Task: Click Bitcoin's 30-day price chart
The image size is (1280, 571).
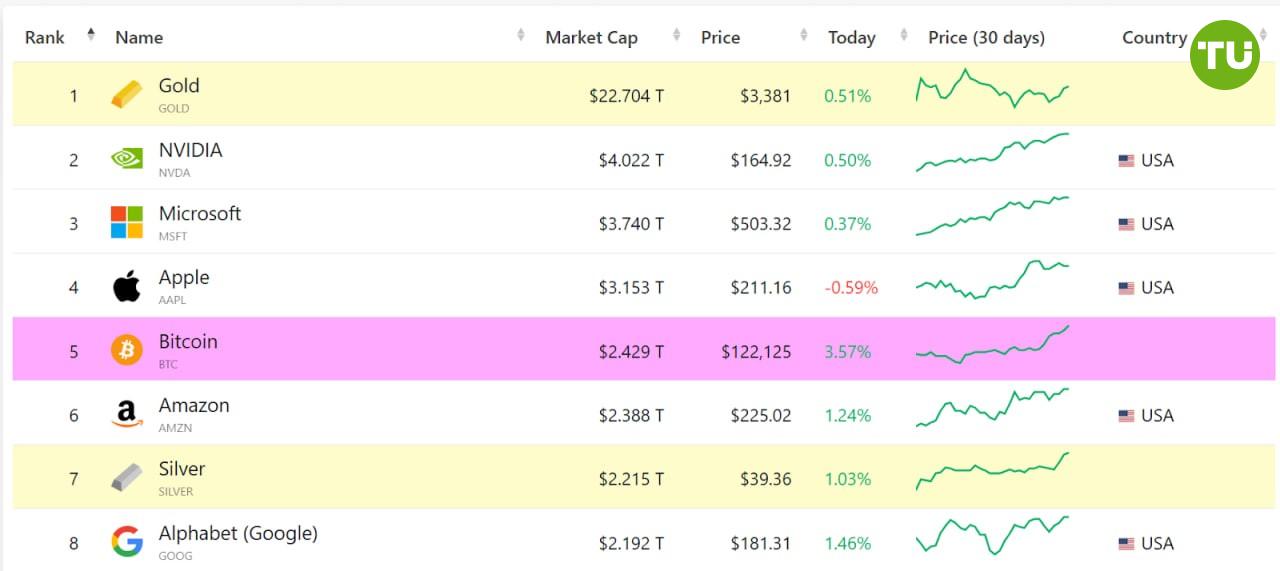Action: (992, 344)
